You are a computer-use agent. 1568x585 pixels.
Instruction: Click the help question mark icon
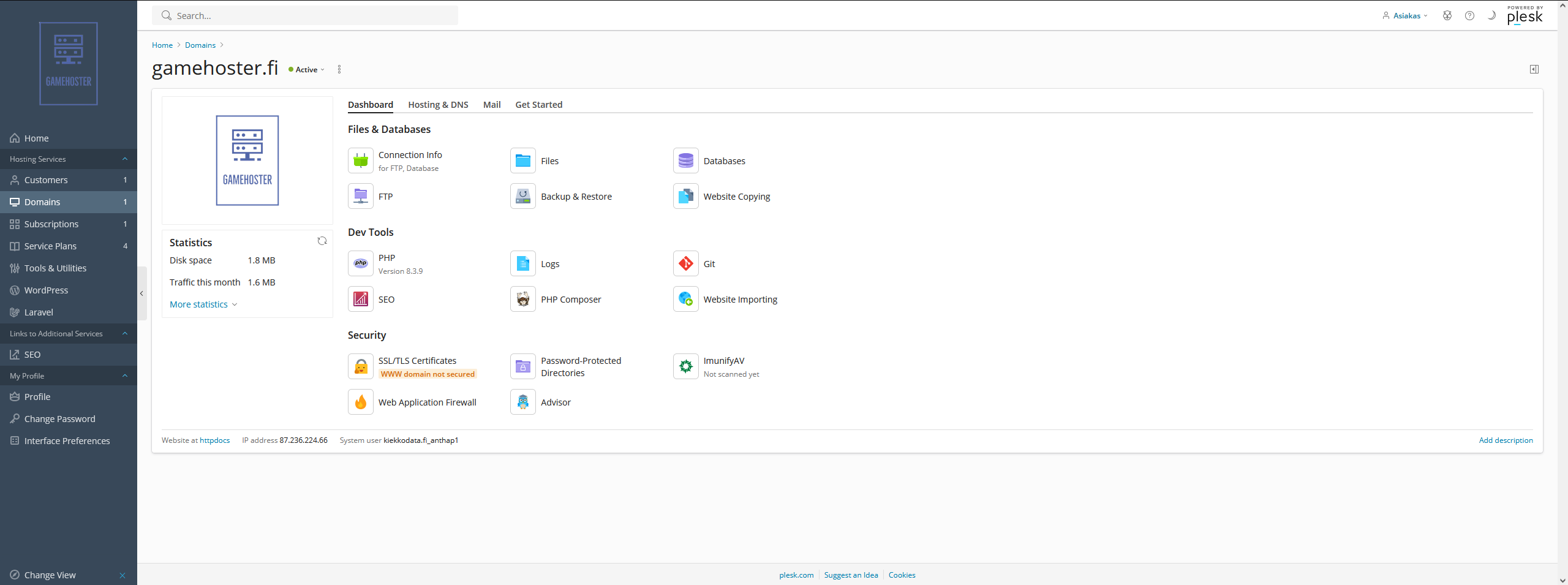coord(1469,16)
